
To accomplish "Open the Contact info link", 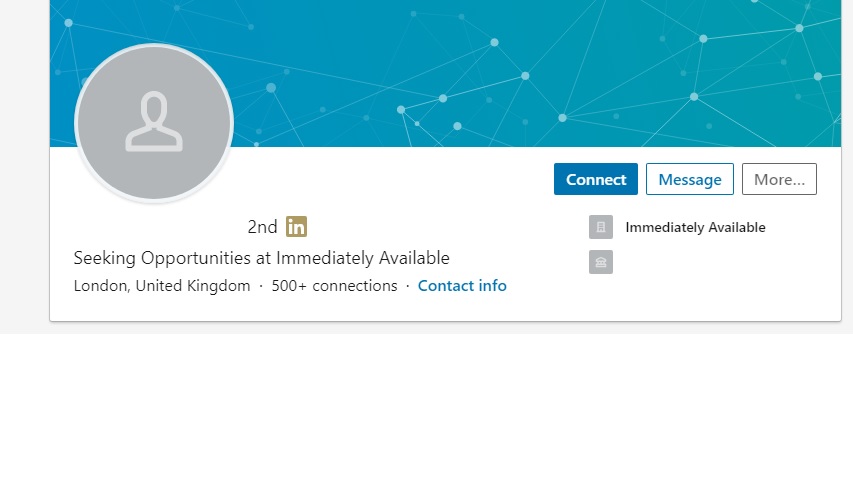I will tap(462, 286).
